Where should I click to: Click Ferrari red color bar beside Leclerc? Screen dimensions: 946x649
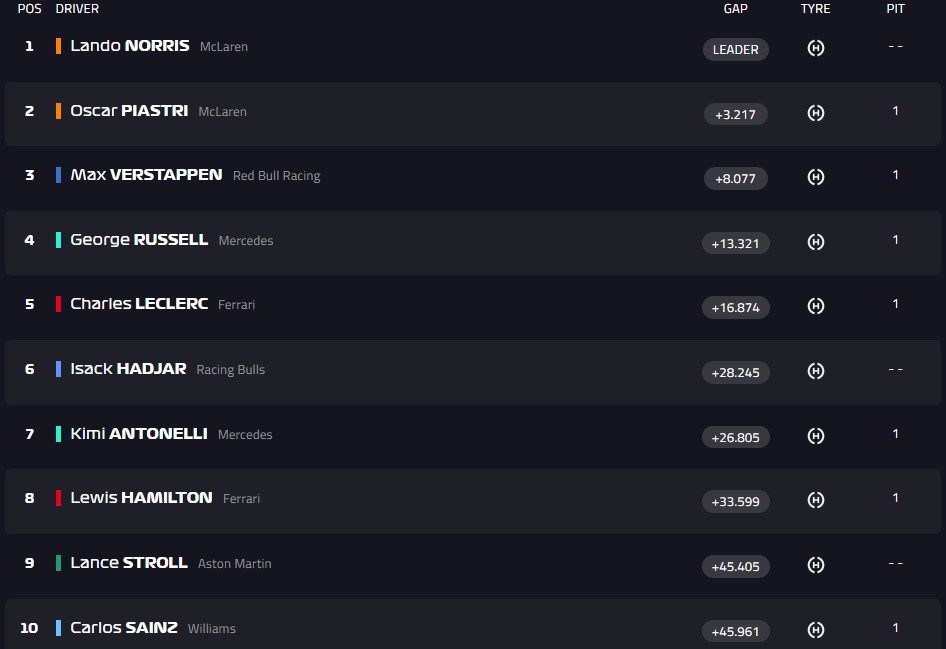[59, 304]
